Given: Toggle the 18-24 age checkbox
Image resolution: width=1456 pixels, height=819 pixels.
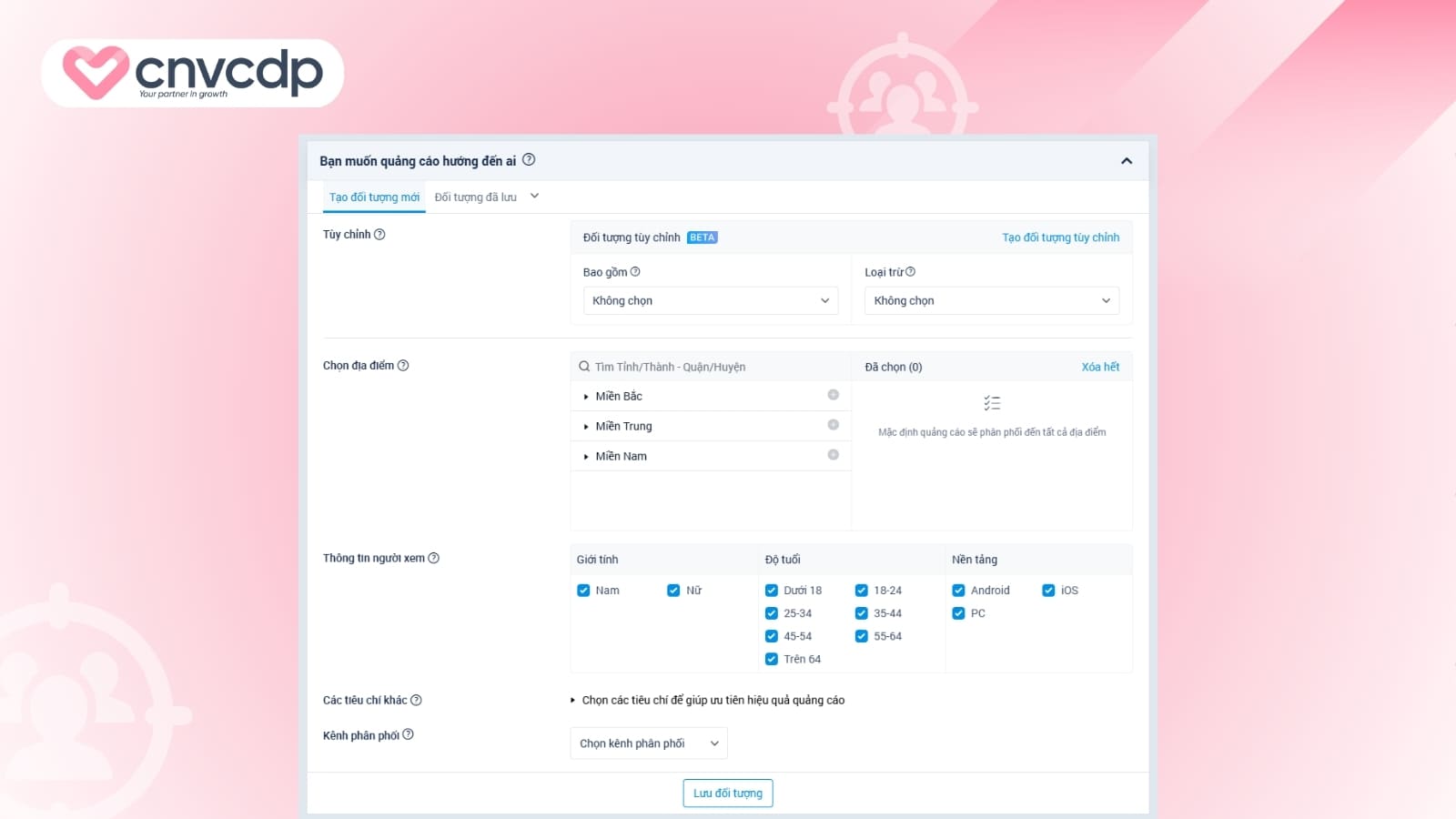Looking at the screenshot, I should (x=861, y=591).
